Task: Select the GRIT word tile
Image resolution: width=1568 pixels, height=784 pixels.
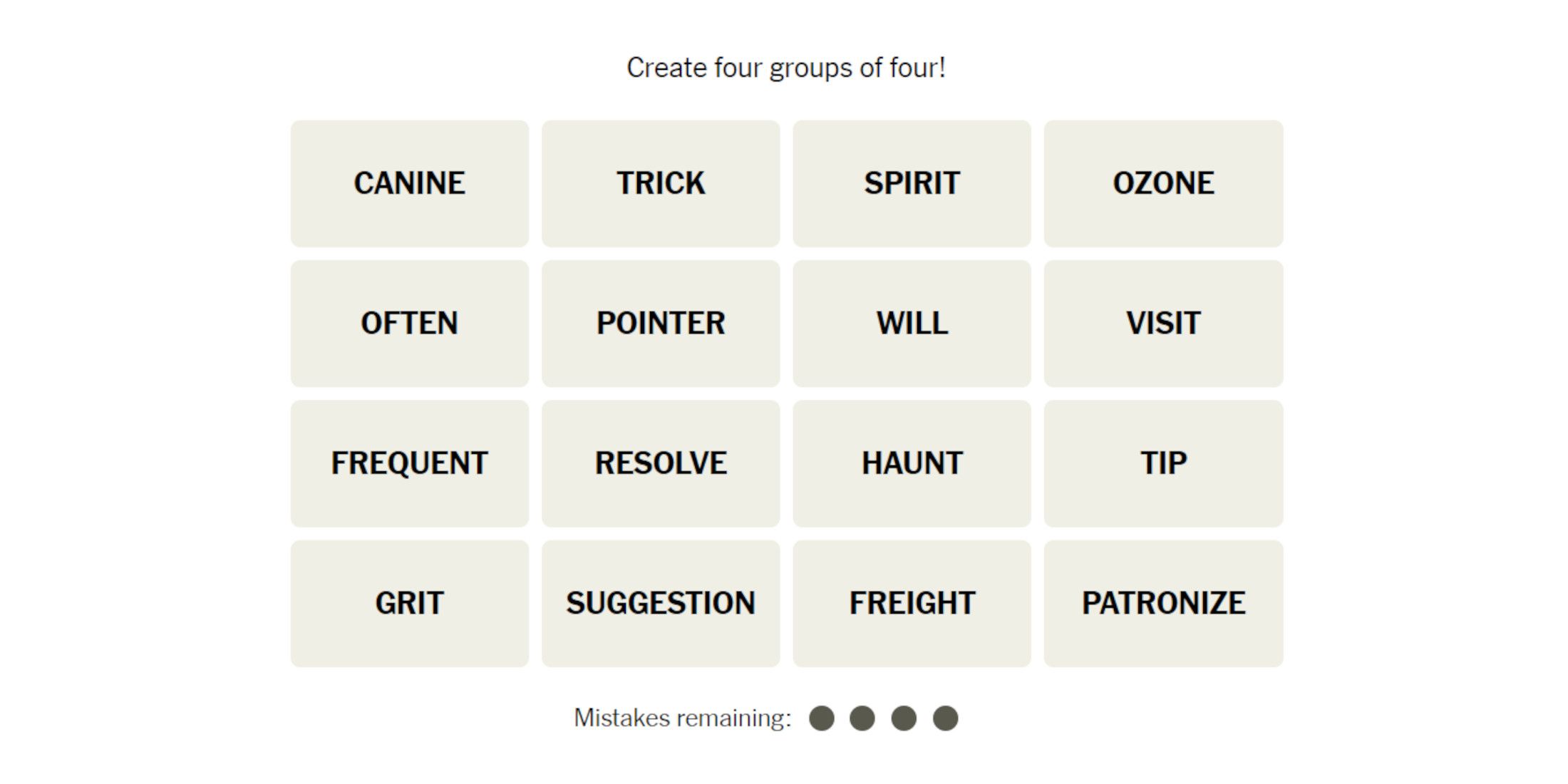Action: pos(409,603)
